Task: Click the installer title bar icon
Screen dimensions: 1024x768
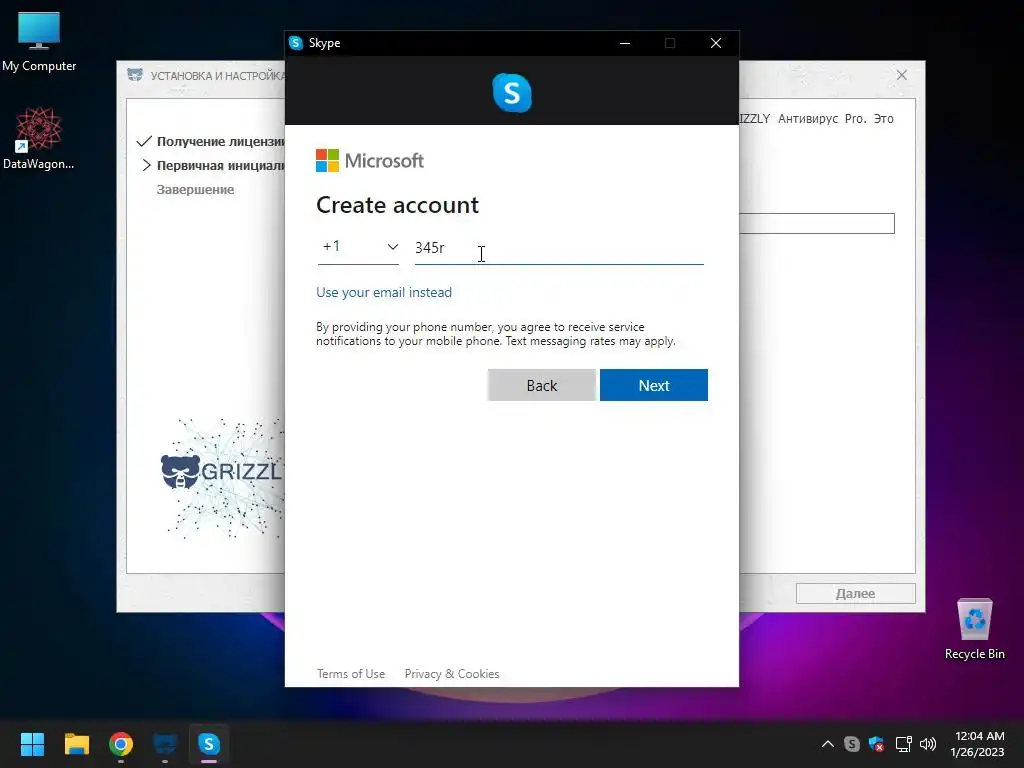Action: point(135,75)
